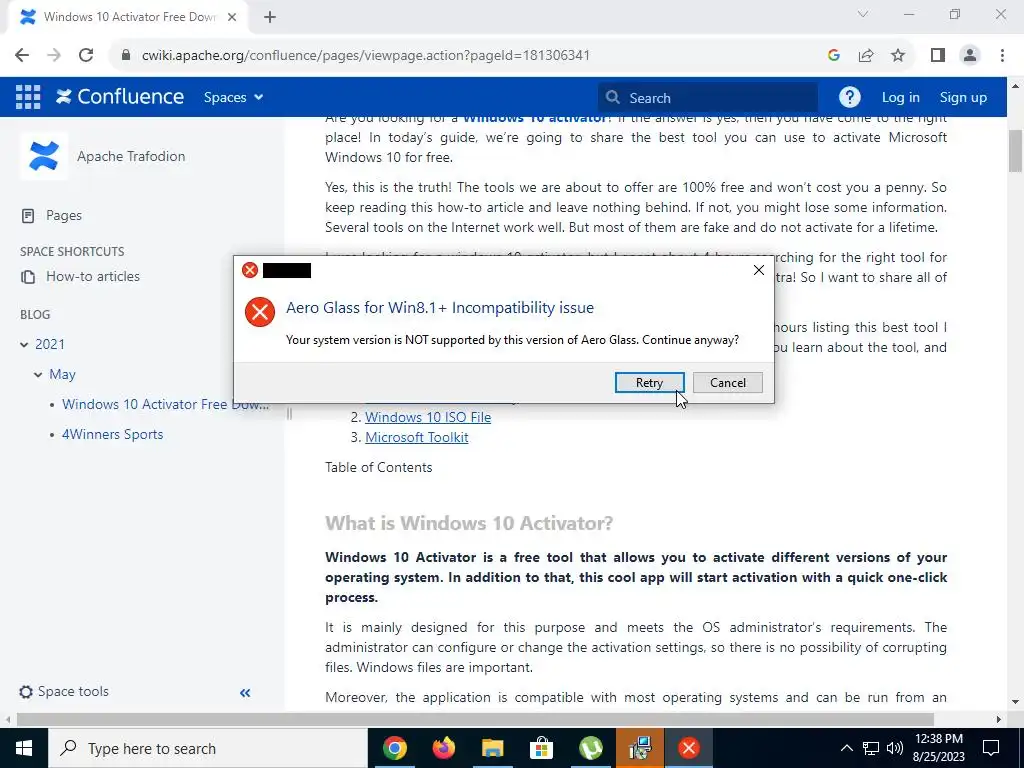Image resolution: width=1024 pixels, height=768 pixels.
Task: Click Retry in the Aero Glass dialog
Action: pos(649,383)
